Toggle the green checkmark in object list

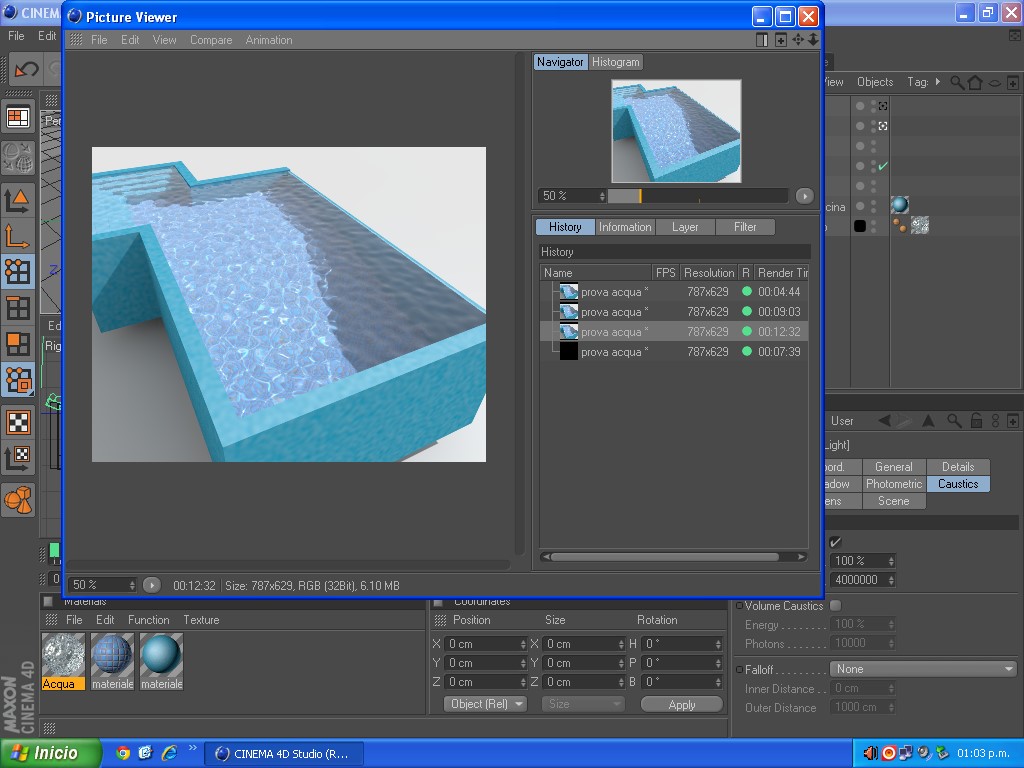tap(882, 166)
